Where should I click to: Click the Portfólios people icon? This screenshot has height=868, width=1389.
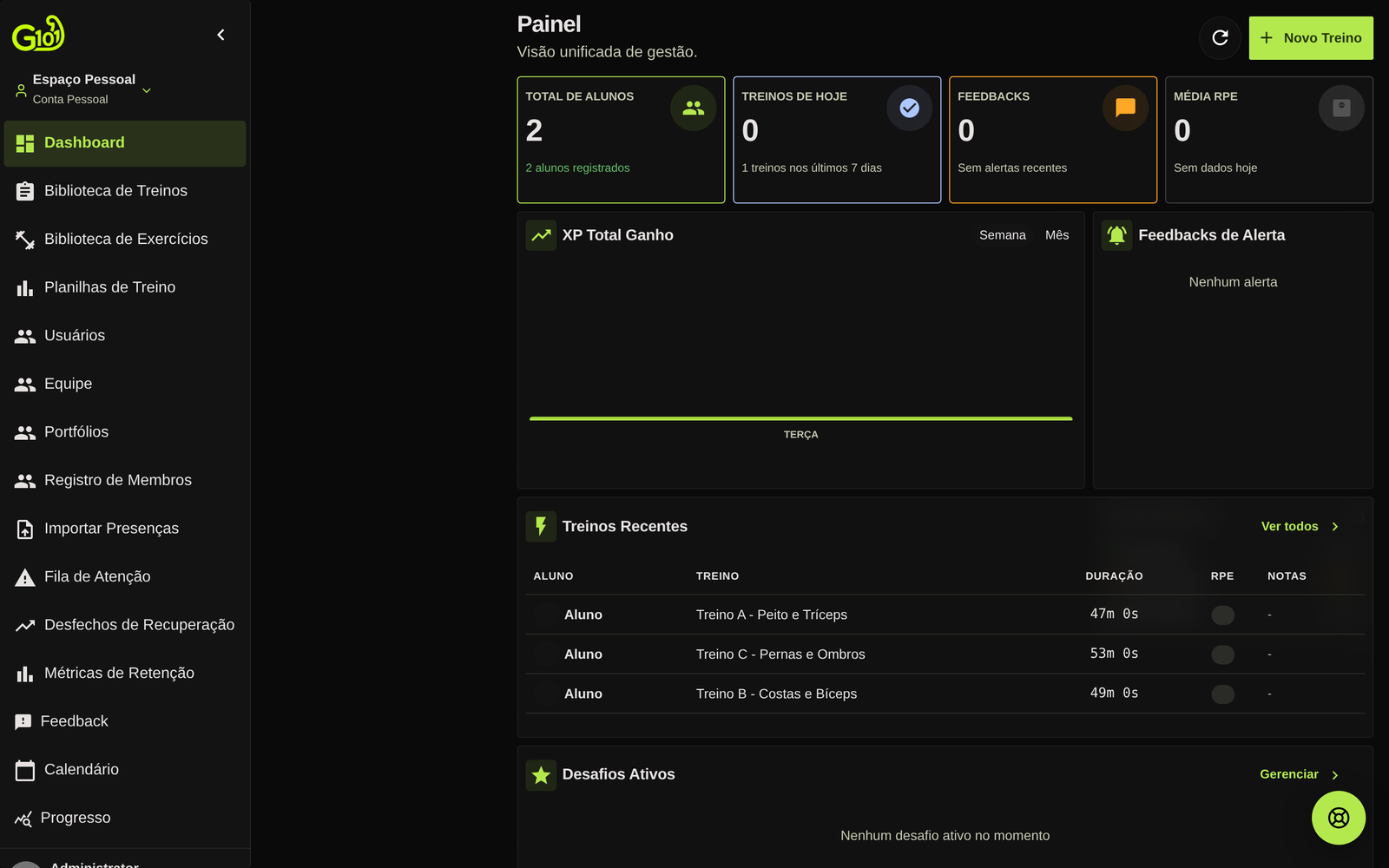[25, 432]
